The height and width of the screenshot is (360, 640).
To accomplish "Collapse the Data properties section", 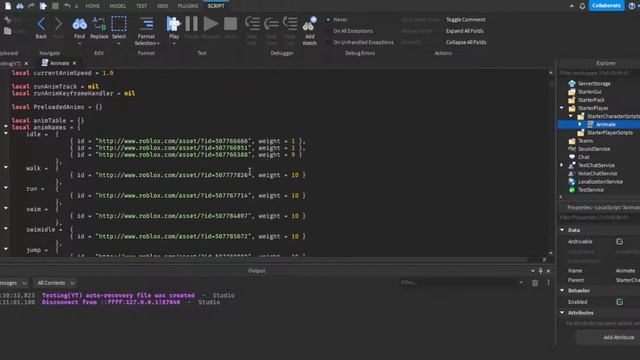I will click(562, 230).
